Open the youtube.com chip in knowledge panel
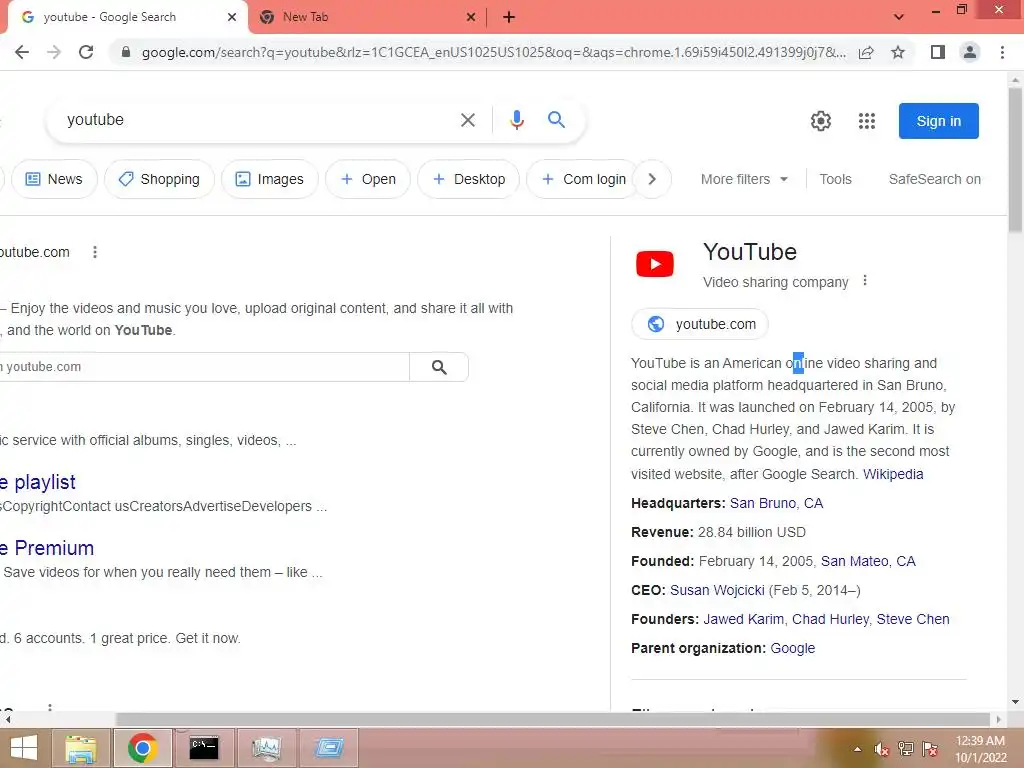1024x768 pixels. 700,324
